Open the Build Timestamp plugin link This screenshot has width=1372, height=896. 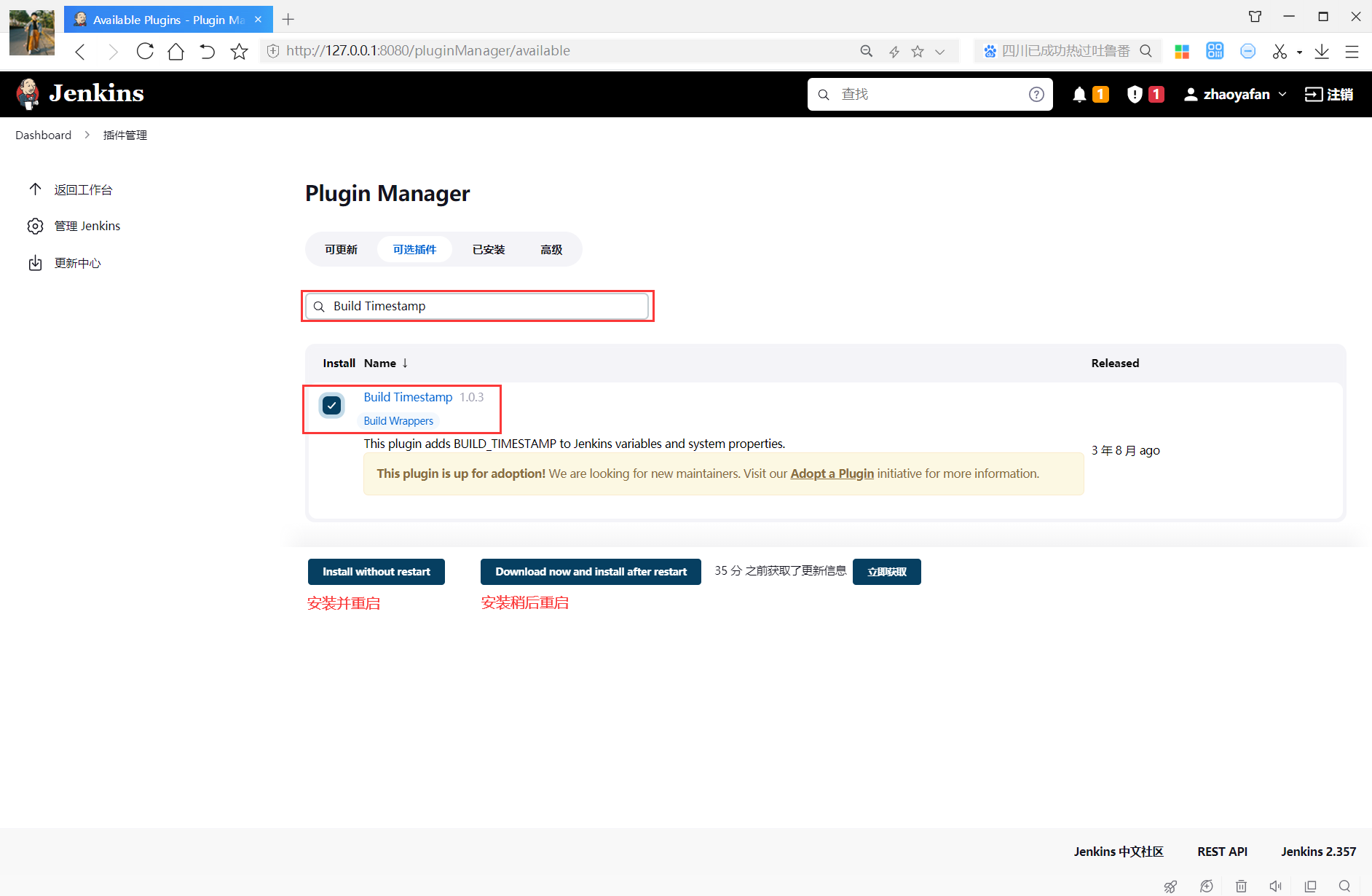click(x=408, y=397)
